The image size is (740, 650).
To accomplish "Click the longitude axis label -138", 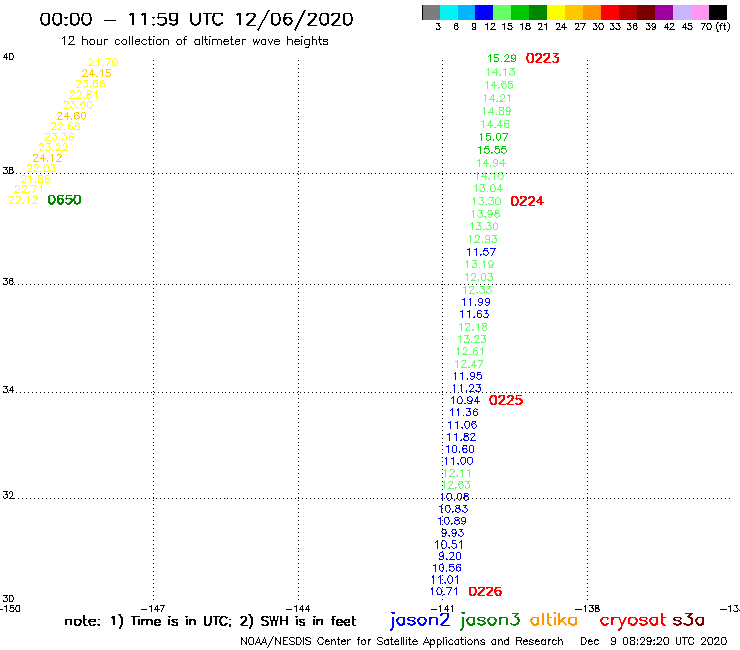I will [x=588, y=608].
